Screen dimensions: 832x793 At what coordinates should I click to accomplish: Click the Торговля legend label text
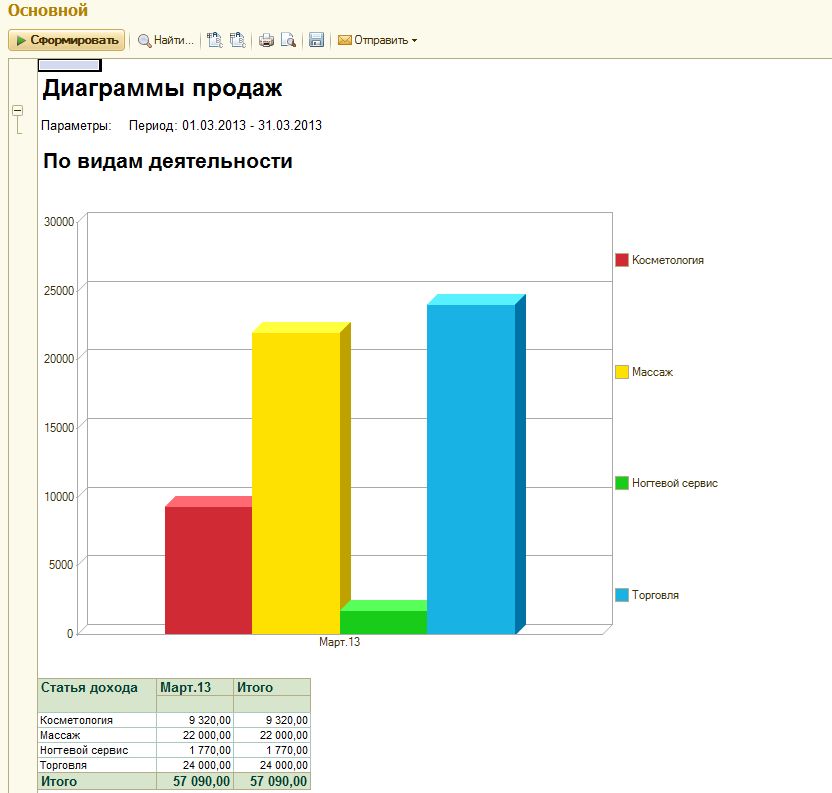[x=655, y=595]
